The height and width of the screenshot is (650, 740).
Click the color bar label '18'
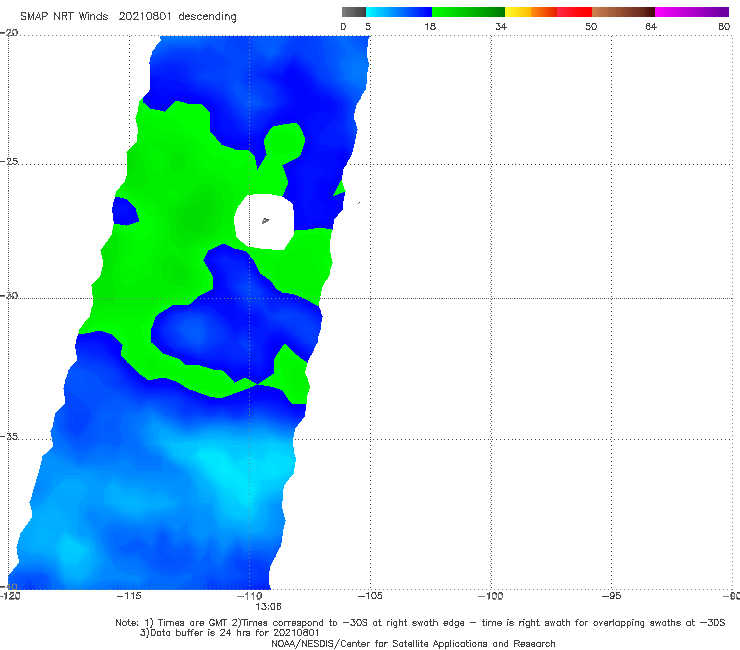click(430, 26)
